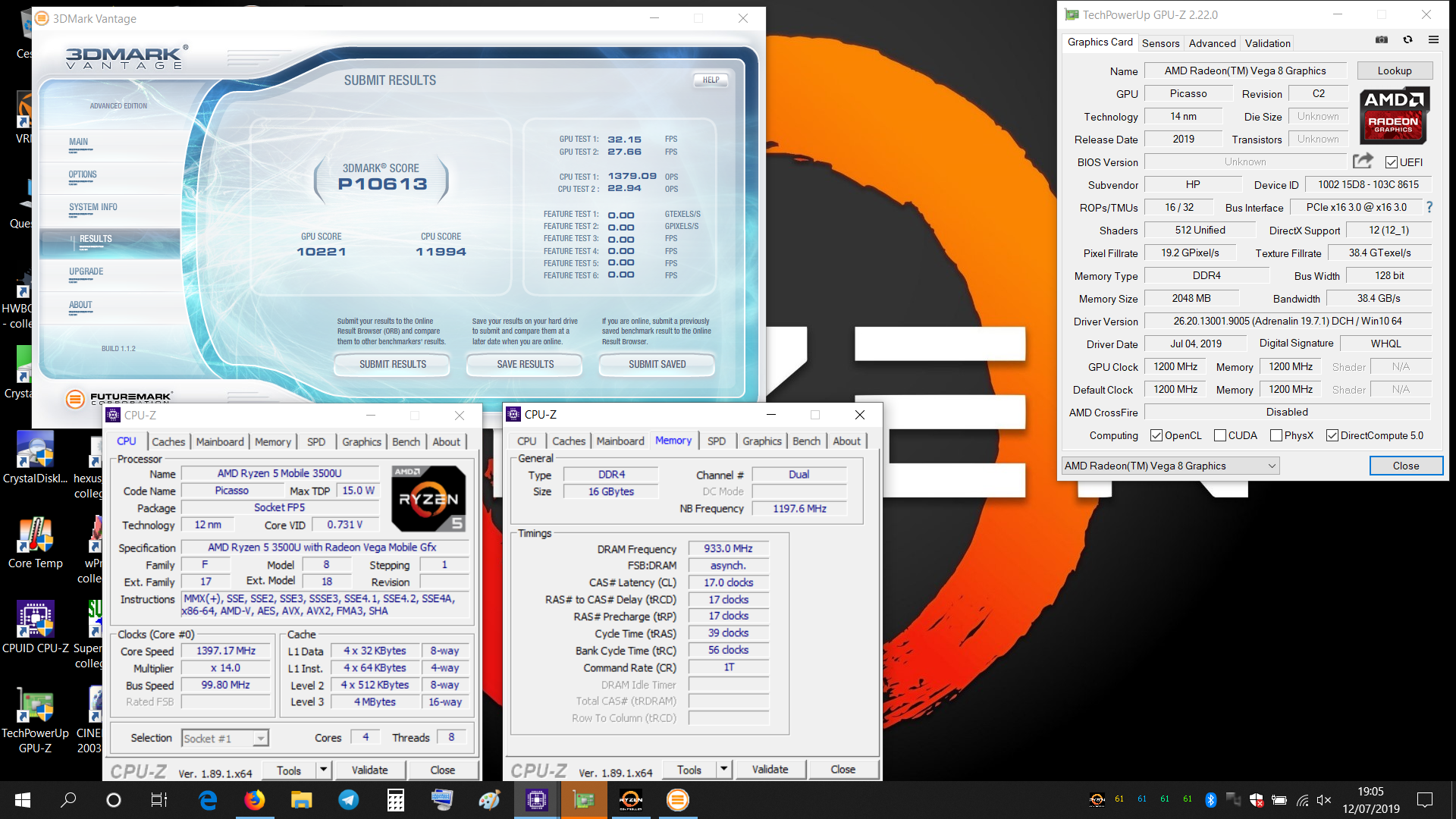Open Bench tab in left CPU-Z
This screenshot has height=819, width=1456.
pos(406,441)
